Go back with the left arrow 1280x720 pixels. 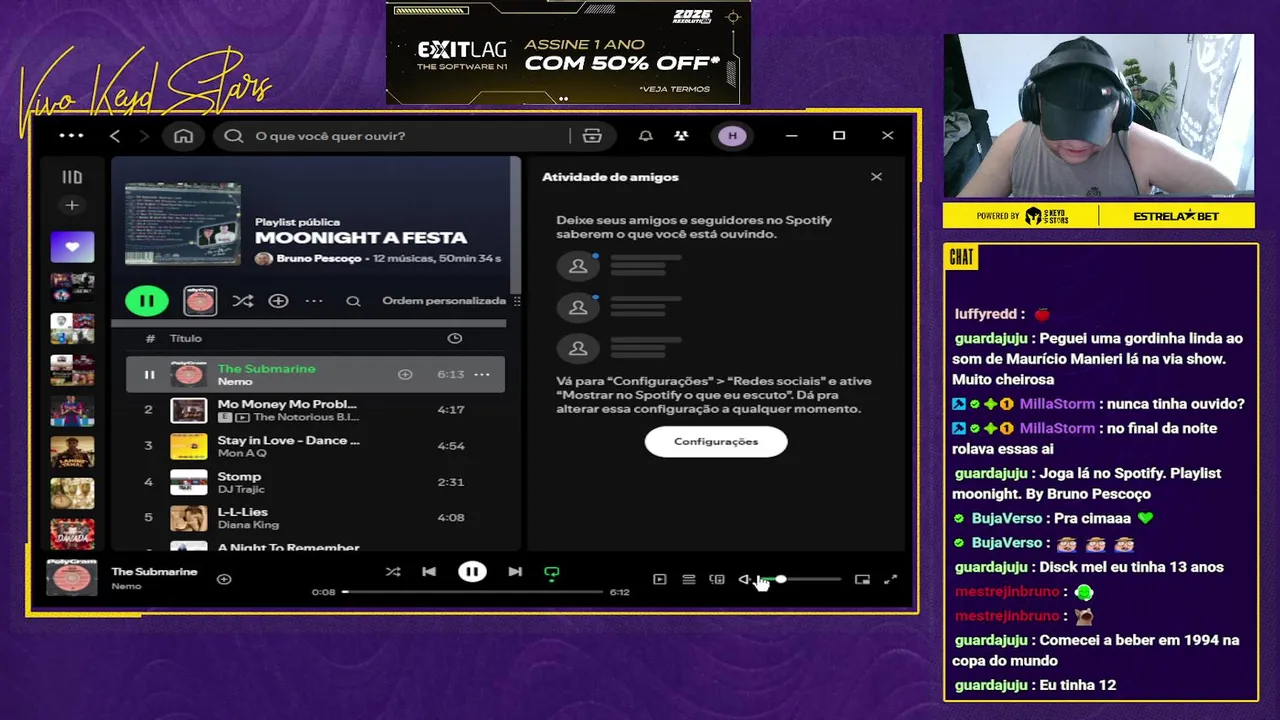coord(114,136)
